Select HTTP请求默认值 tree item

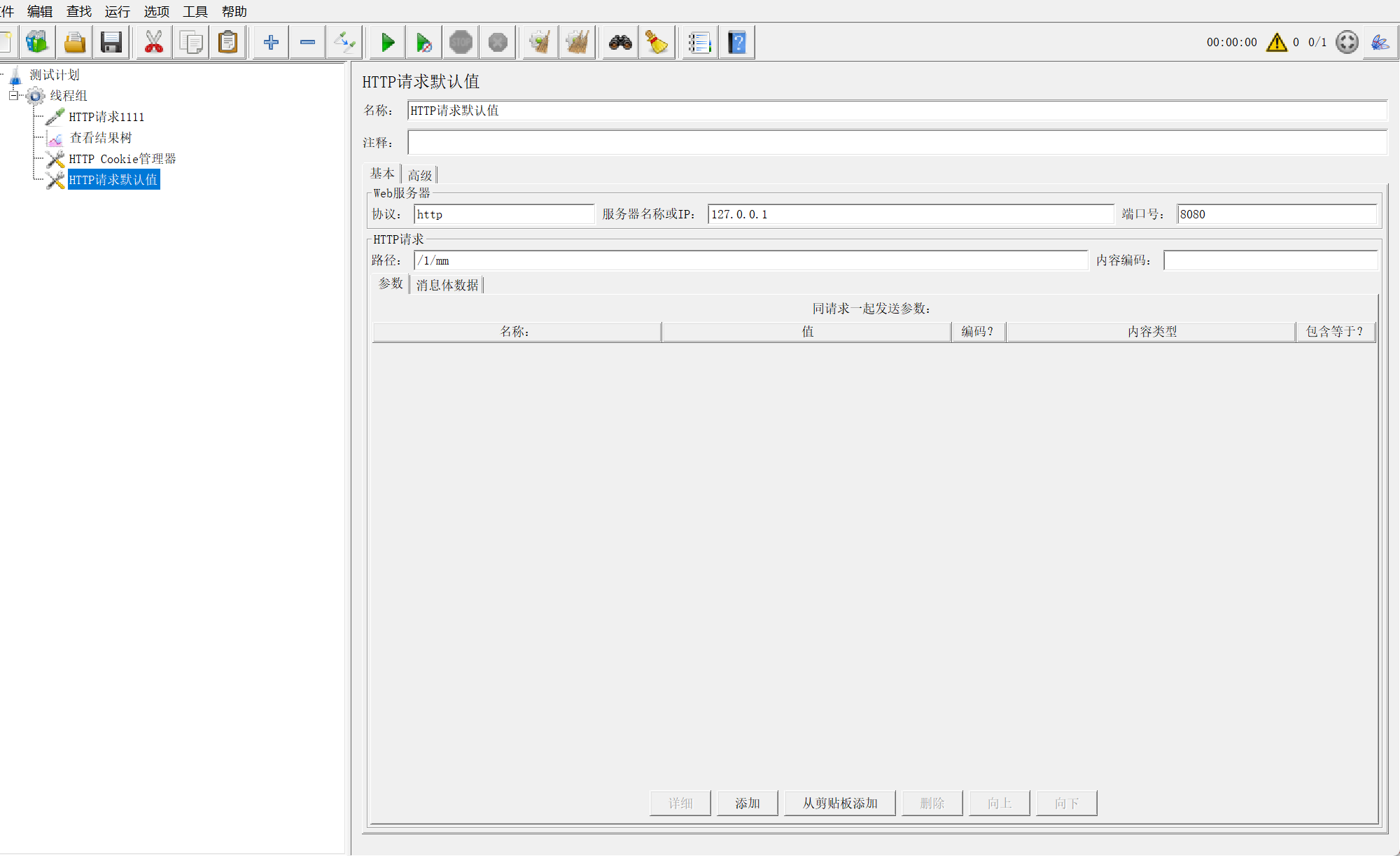point(113,180)
